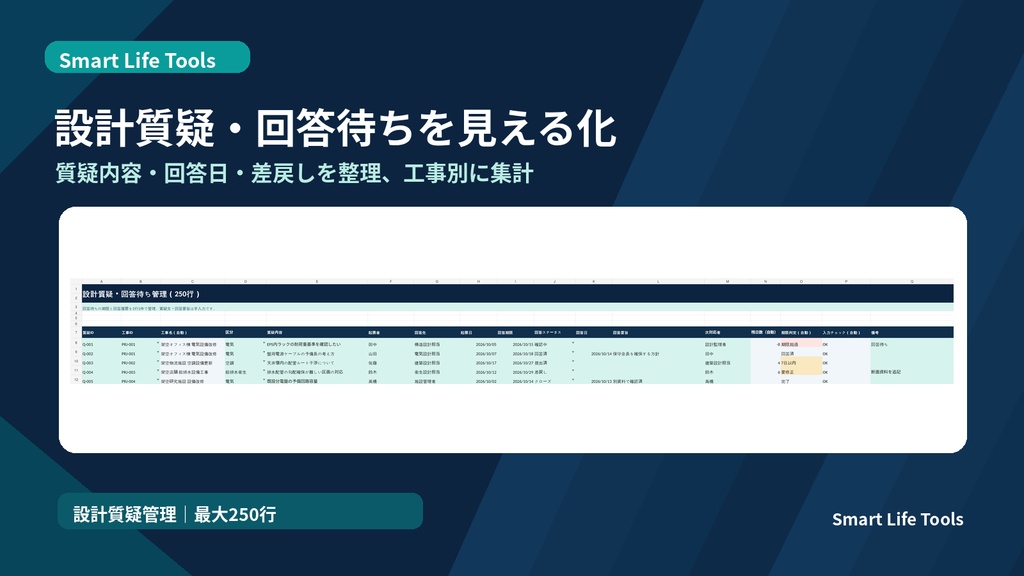Open status dropdown arrow in Q-001 row
Viewport: 1024px width, 576px height.
[x=573, y=343]
